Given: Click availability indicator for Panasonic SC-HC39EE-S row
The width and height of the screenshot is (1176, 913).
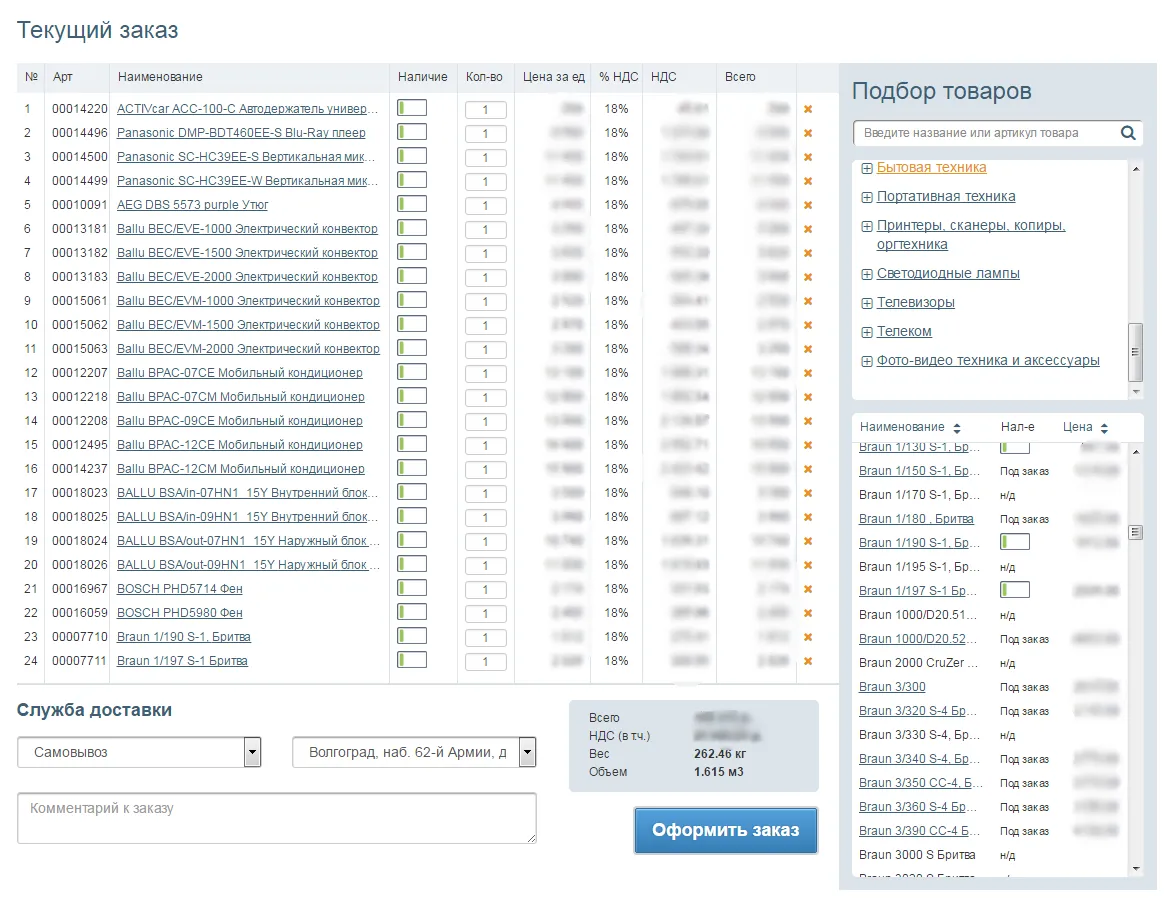Looking at the screenshot, I should [x=412, y=156].
